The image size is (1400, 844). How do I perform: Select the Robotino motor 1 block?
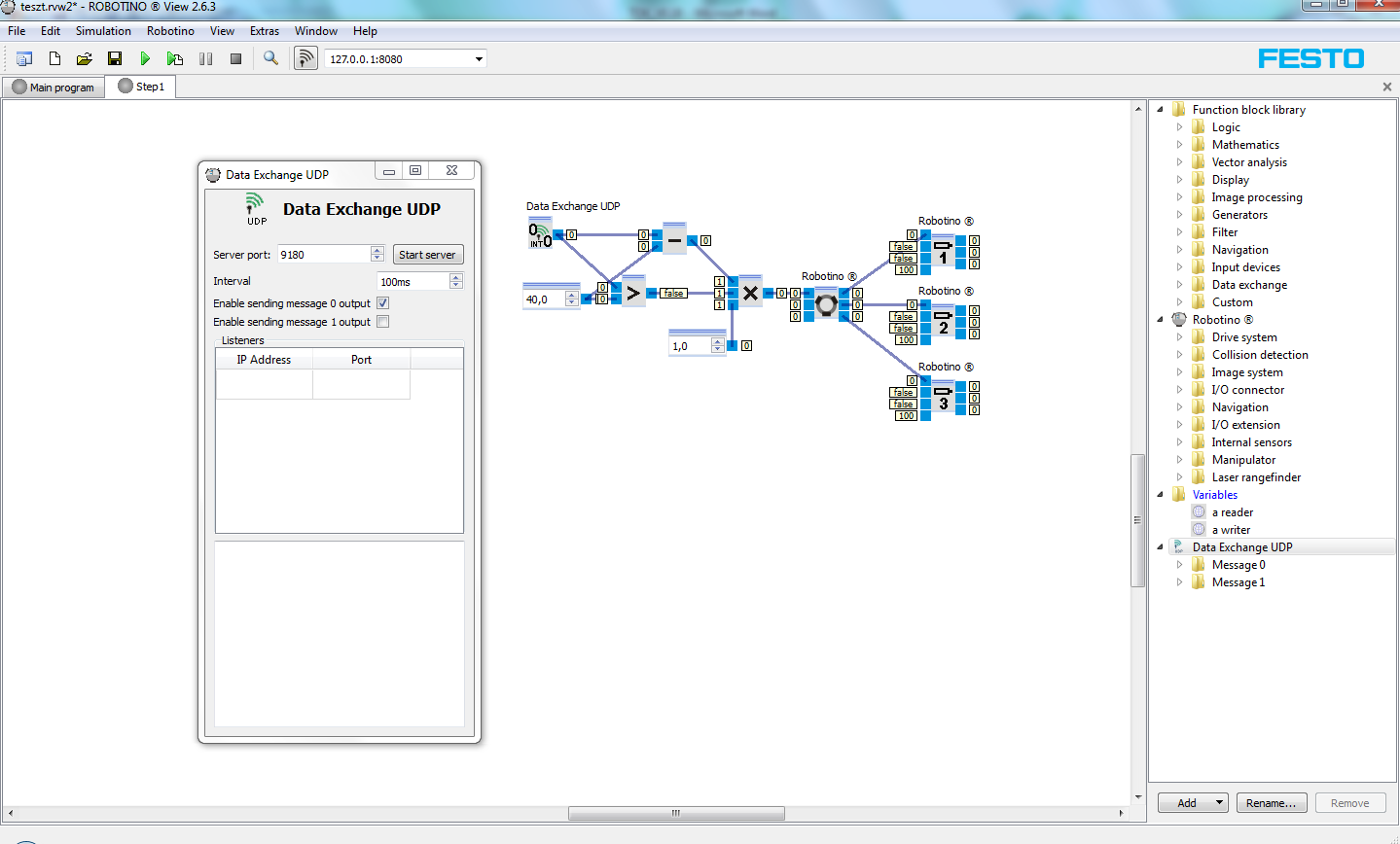(x=943, y=252)
